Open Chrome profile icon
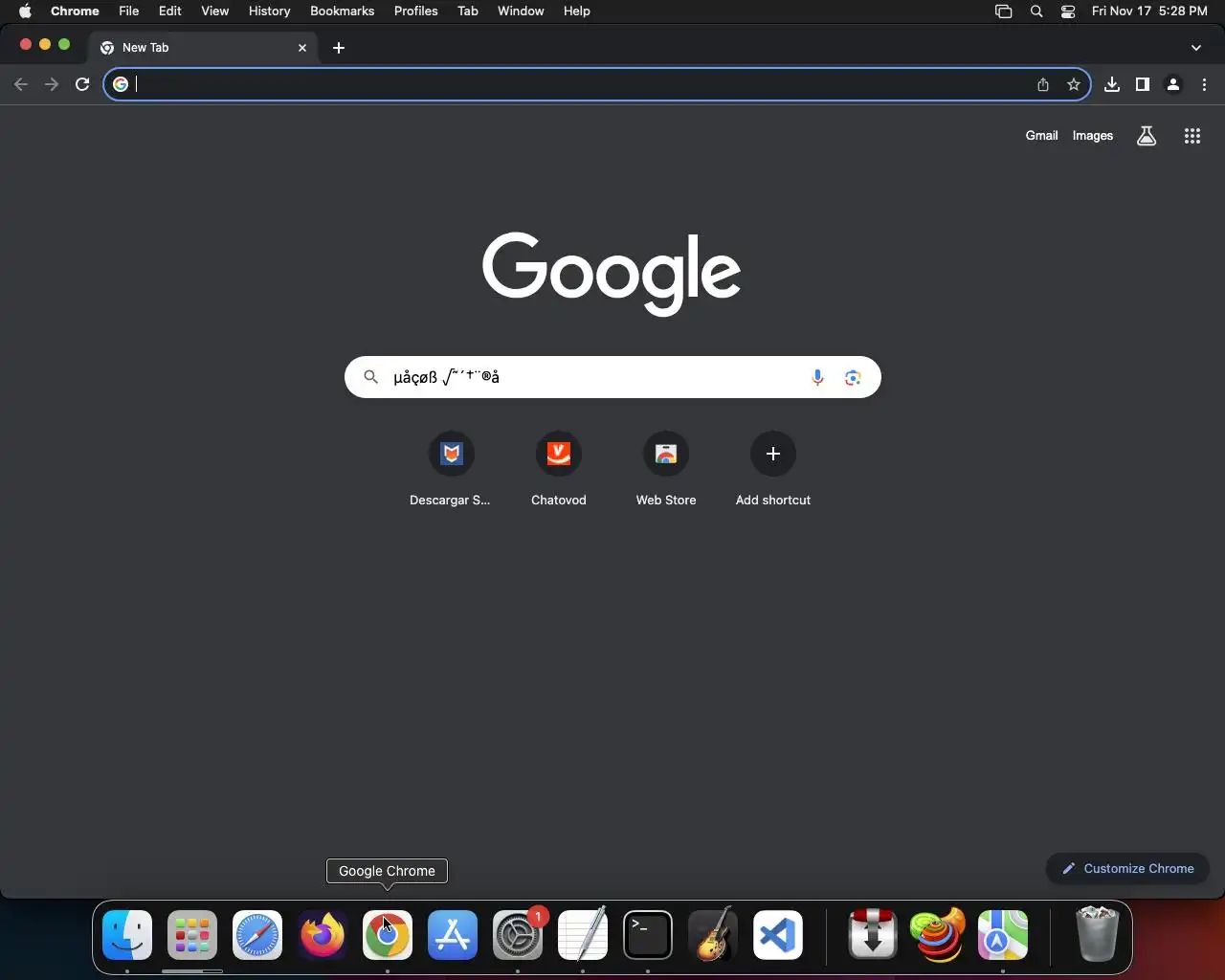The width and height of the screenshot is (1225, 980). click(1173, 84)
